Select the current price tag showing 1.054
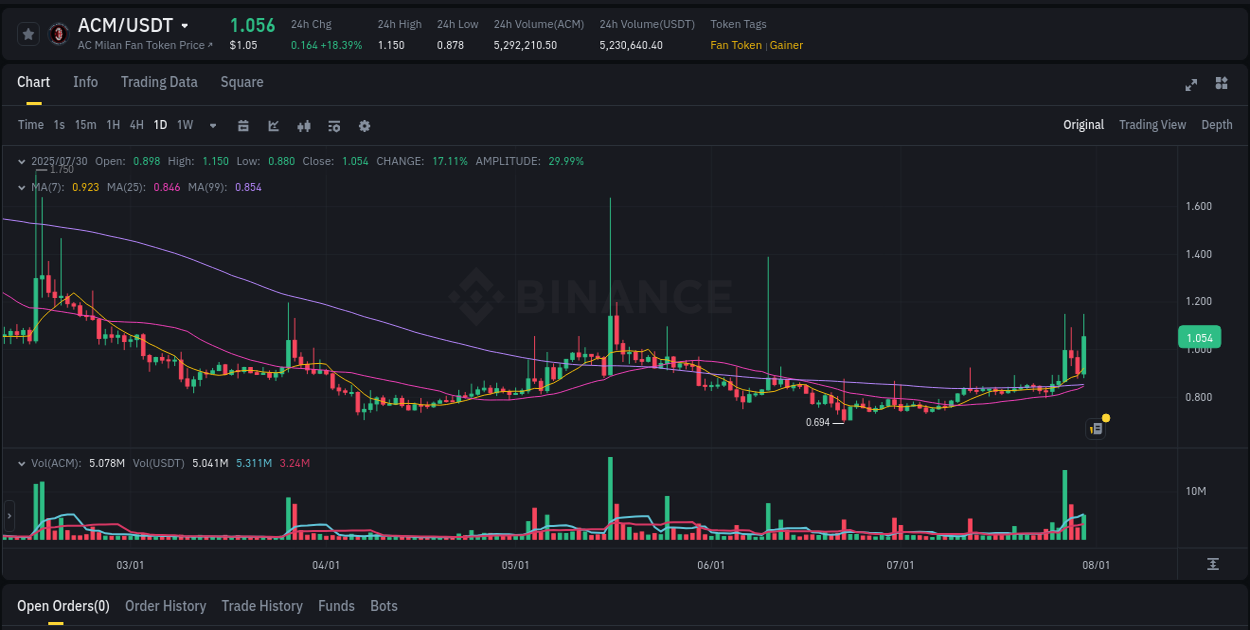Screen dimensions: 1250x630 (1199, 337)
